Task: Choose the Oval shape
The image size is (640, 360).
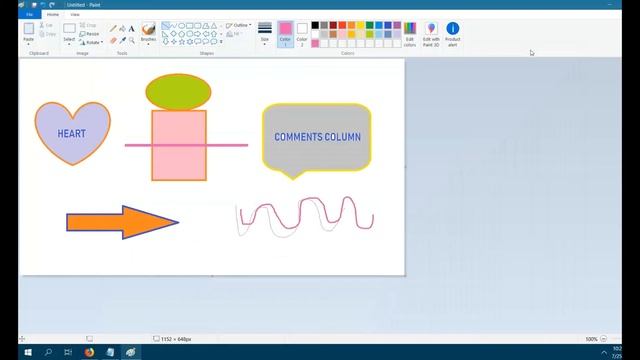Action: tap(182, 26)
